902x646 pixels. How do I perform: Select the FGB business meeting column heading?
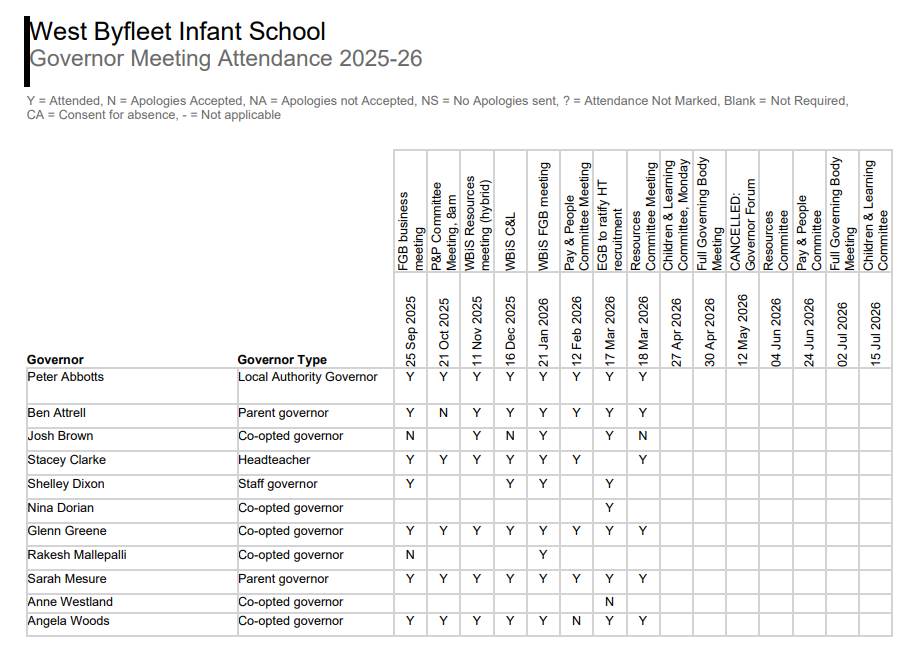pyautogui.click(x=411, y=230)
